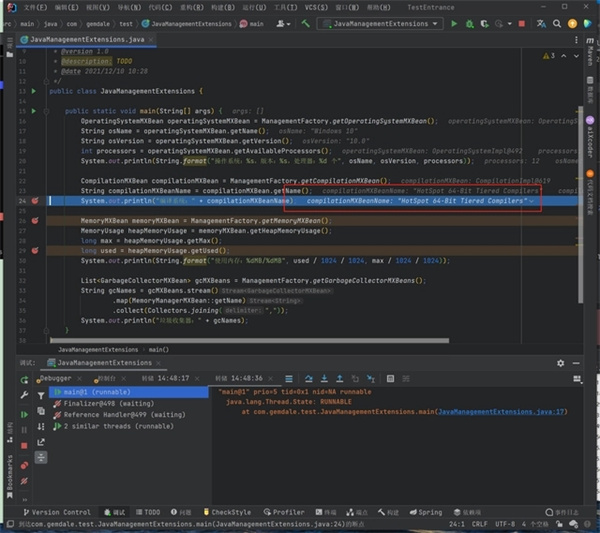
Task: Jump to the previous highlighted warning arrow
Action: (564, 56)
